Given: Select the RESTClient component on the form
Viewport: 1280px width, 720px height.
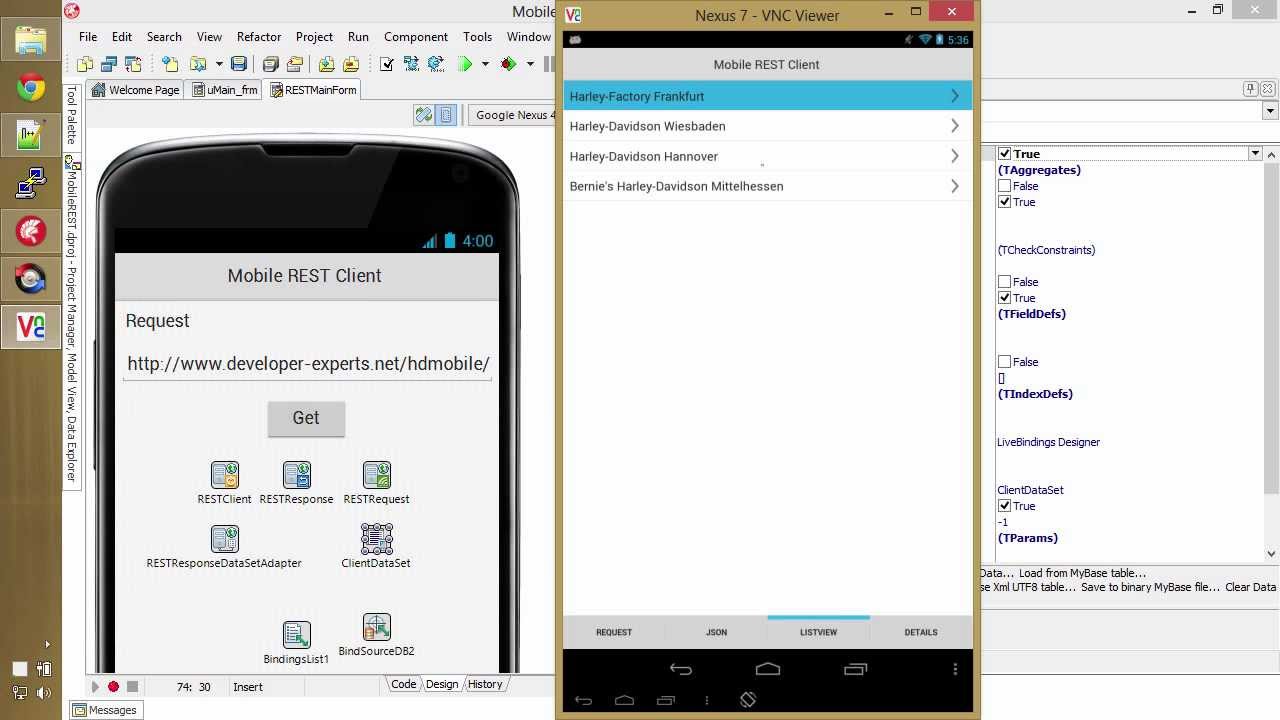Looking at the screenshot, I should tap(225, 474).
